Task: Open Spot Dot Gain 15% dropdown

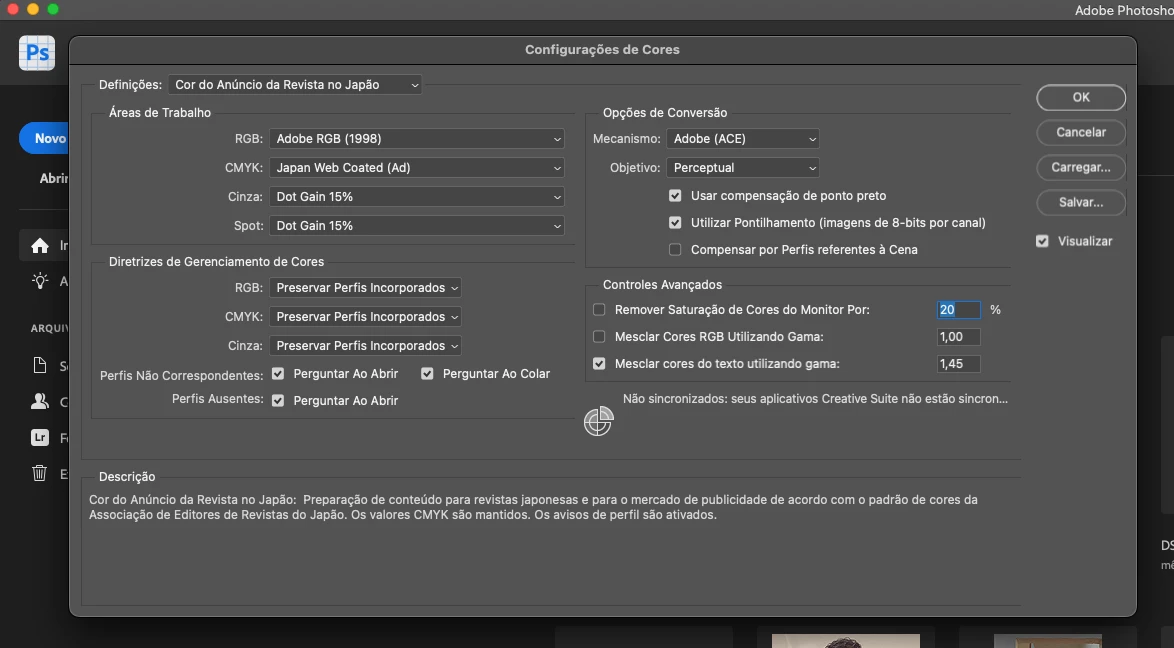Action: click(x=417, y=225)
